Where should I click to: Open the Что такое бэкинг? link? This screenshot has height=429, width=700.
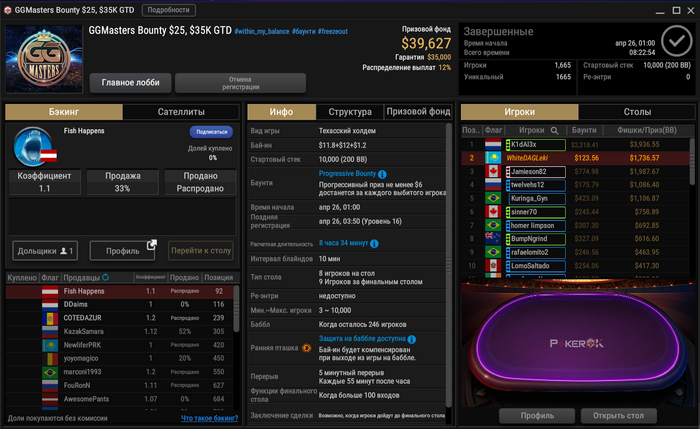(209, 418)
